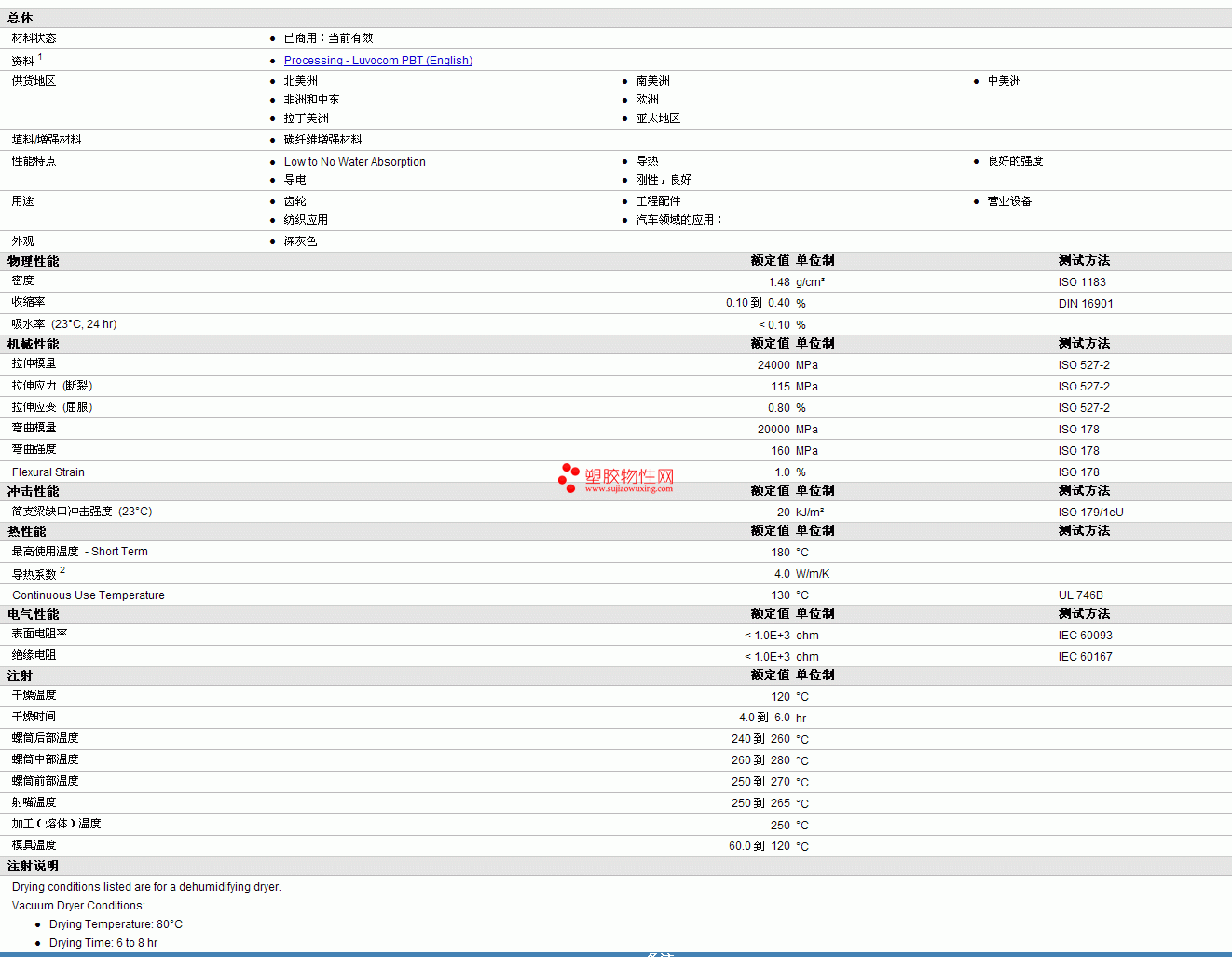Click the 电气性能 section header
1232x957 pixels.
(33, 614)
